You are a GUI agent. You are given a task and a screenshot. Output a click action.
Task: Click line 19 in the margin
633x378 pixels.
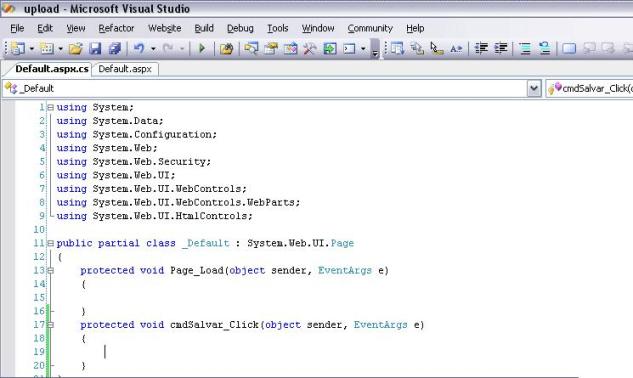pyautogui.click(x=39, y=352)
